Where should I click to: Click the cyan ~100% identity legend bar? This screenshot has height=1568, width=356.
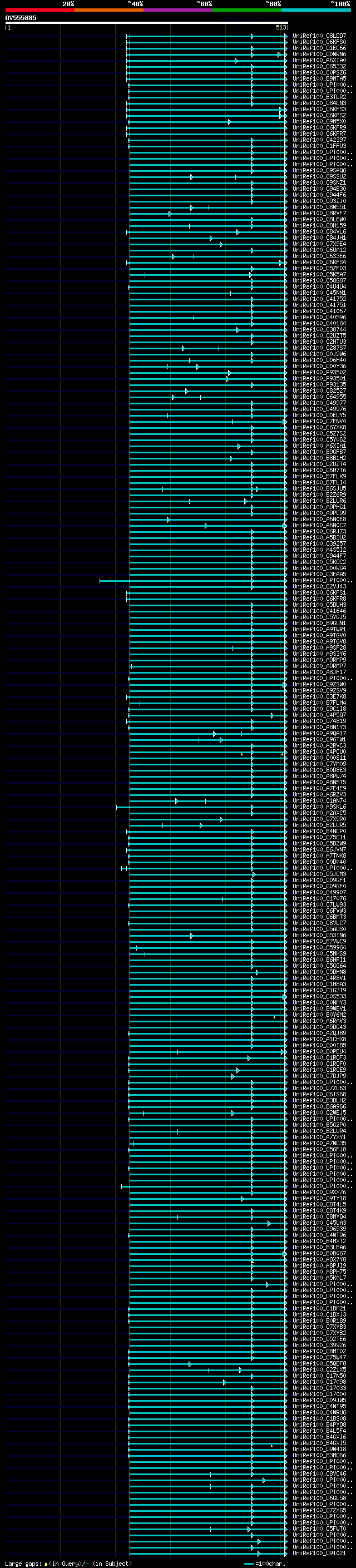tap(317, 10)
